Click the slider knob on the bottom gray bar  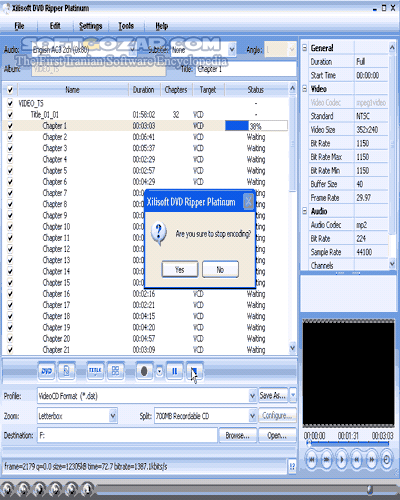point(369,490)
